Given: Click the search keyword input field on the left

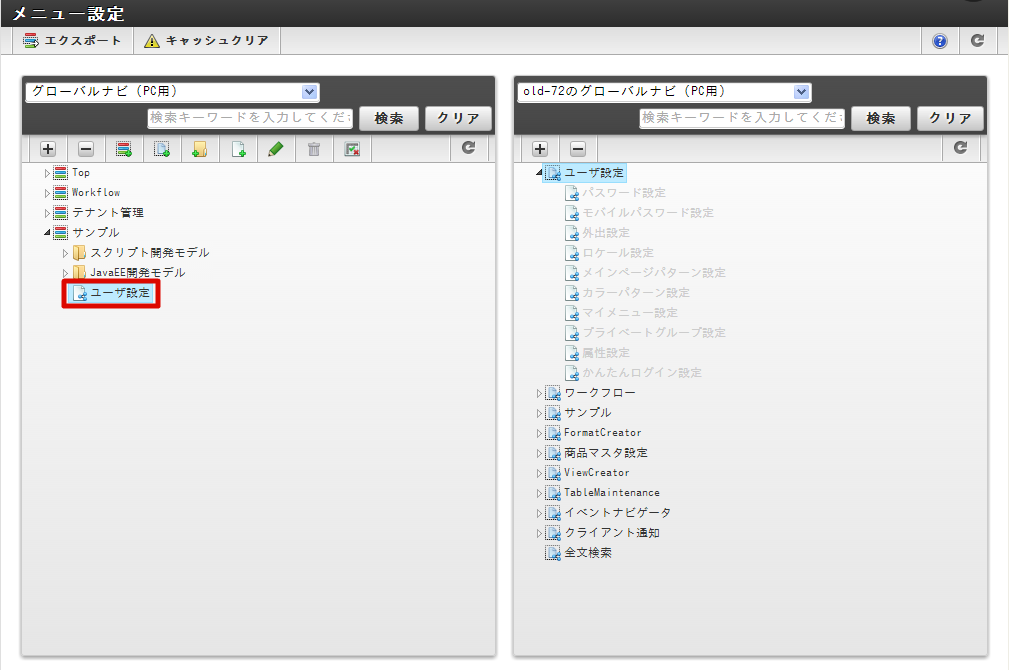Looking at the screenshot, I should tap(252, 118).
